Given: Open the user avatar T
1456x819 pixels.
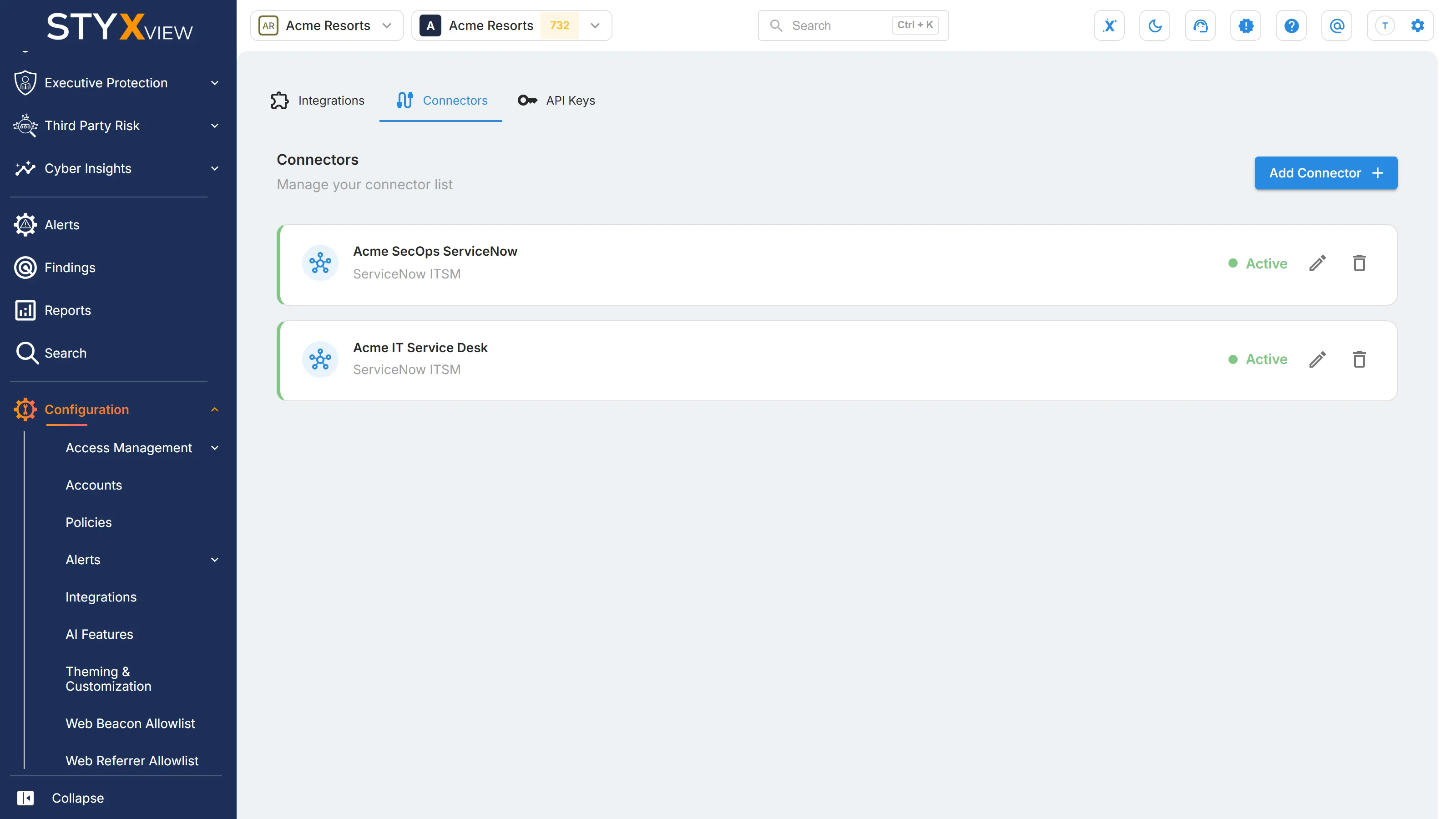Looking at the screenshot, I should tap(1385, 25).
